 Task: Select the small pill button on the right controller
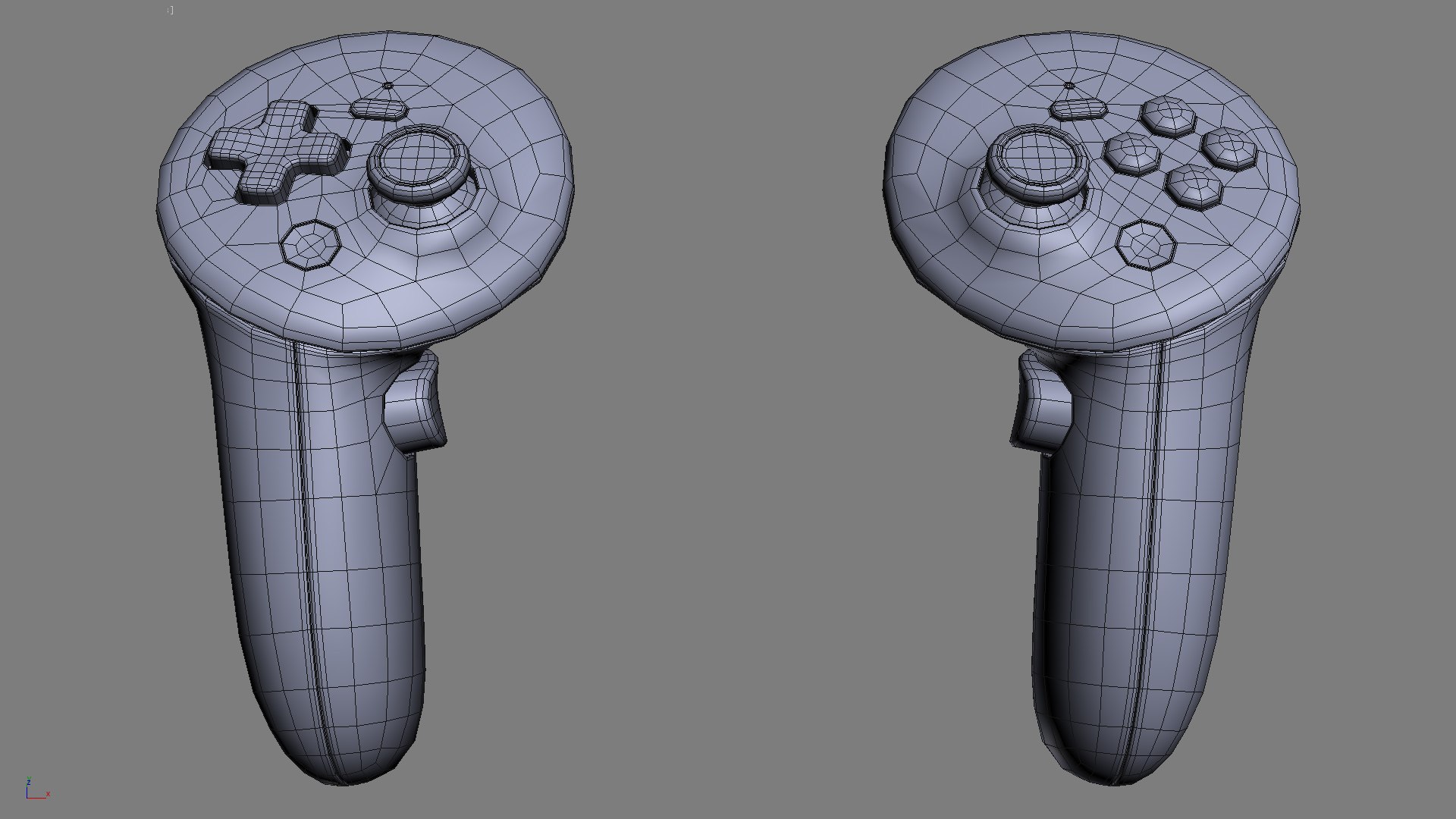click(x=1079, y=108)
